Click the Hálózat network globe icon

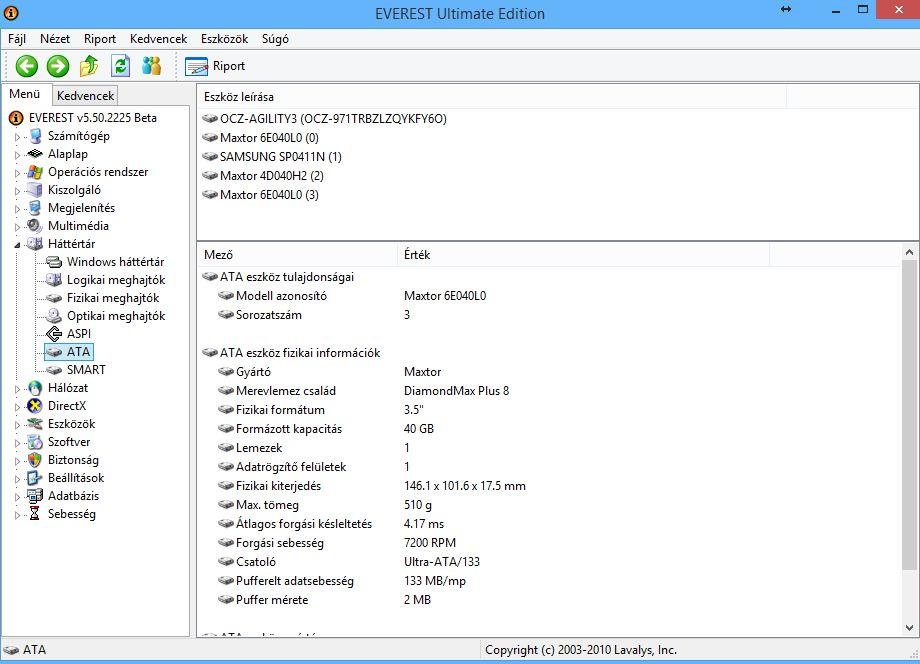(x=35, y=388)
